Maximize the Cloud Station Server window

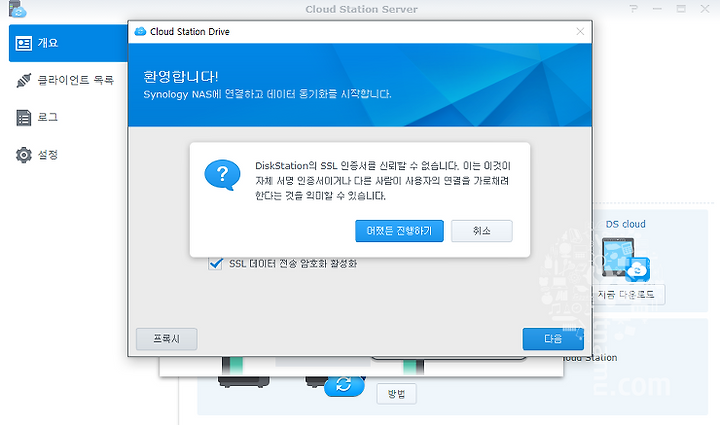pyautogui.click(x=681, y=9)
